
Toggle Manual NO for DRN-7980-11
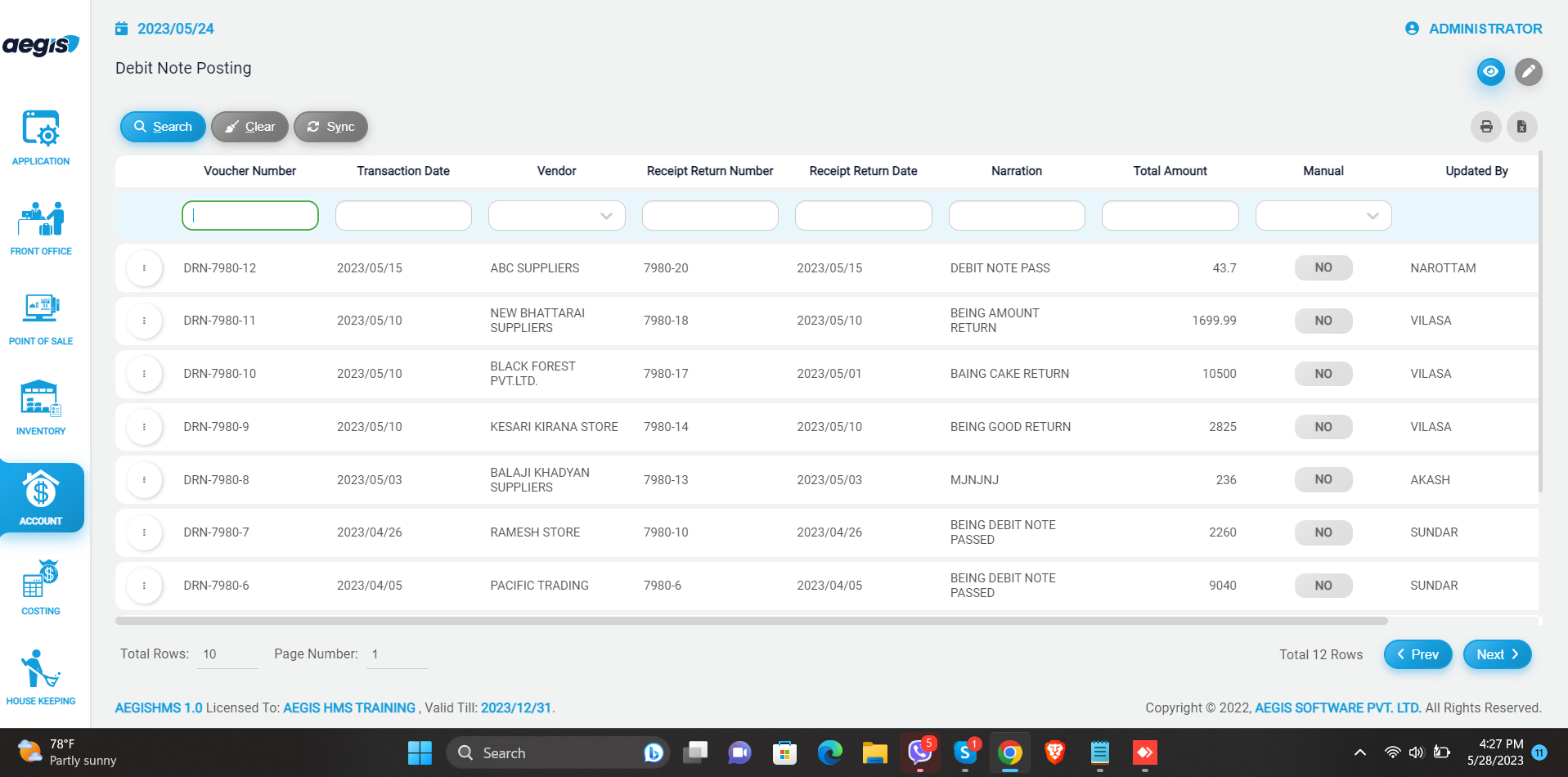[x=1323, y=321]
